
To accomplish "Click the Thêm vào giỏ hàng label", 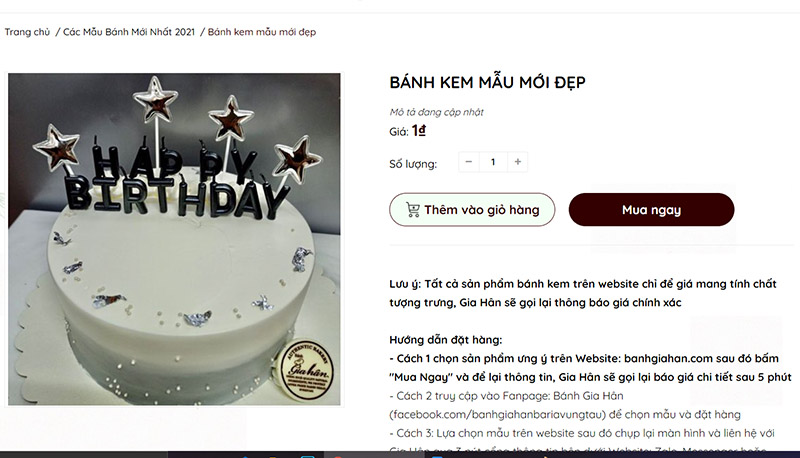I will pyautogui.click(x=481, y=210).
